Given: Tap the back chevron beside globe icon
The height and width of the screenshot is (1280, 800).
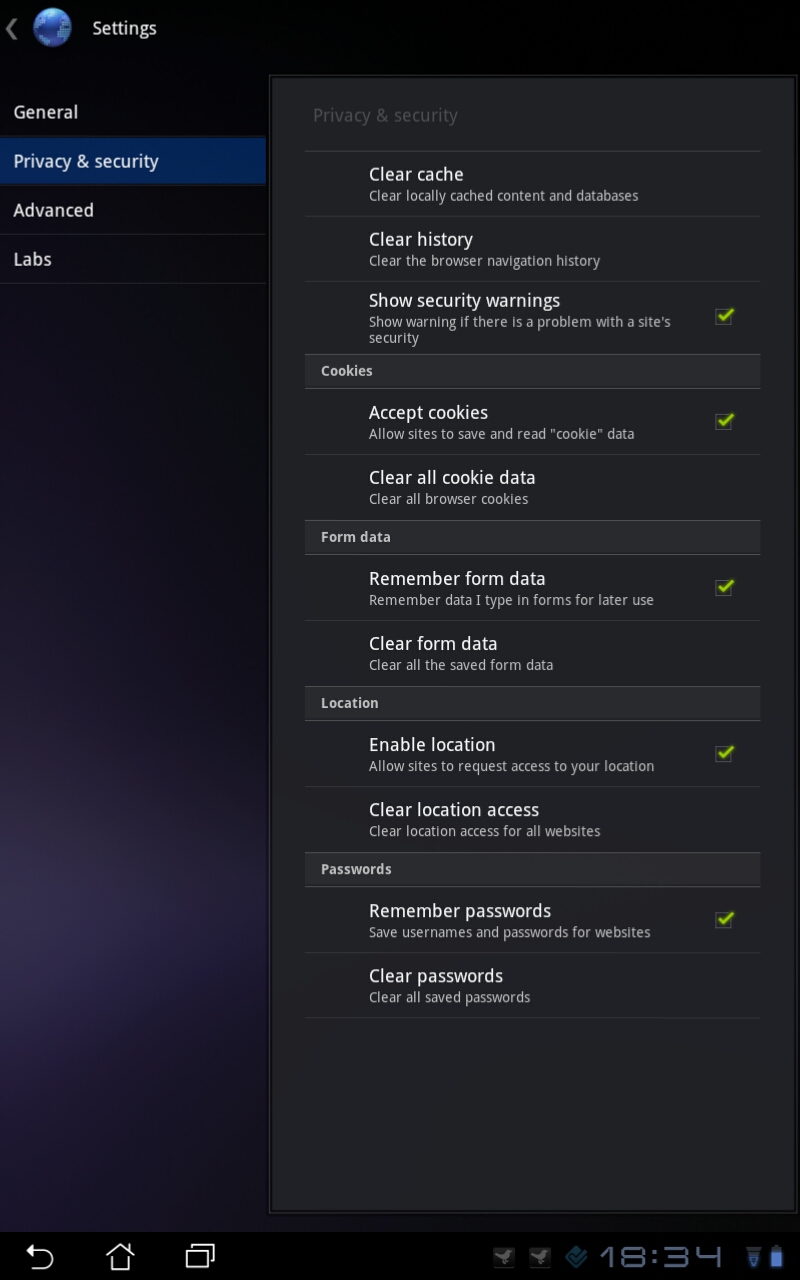Looking at the screenshot, I should click(x=12, y=29).
